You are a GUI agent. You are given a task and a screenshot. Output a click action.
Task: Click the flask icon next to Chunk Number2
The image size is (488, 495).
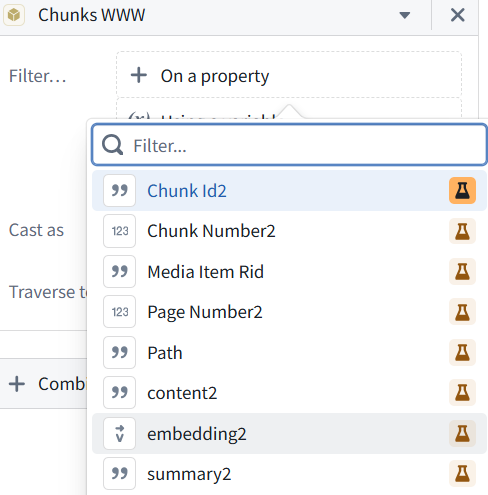pos(462,231)
